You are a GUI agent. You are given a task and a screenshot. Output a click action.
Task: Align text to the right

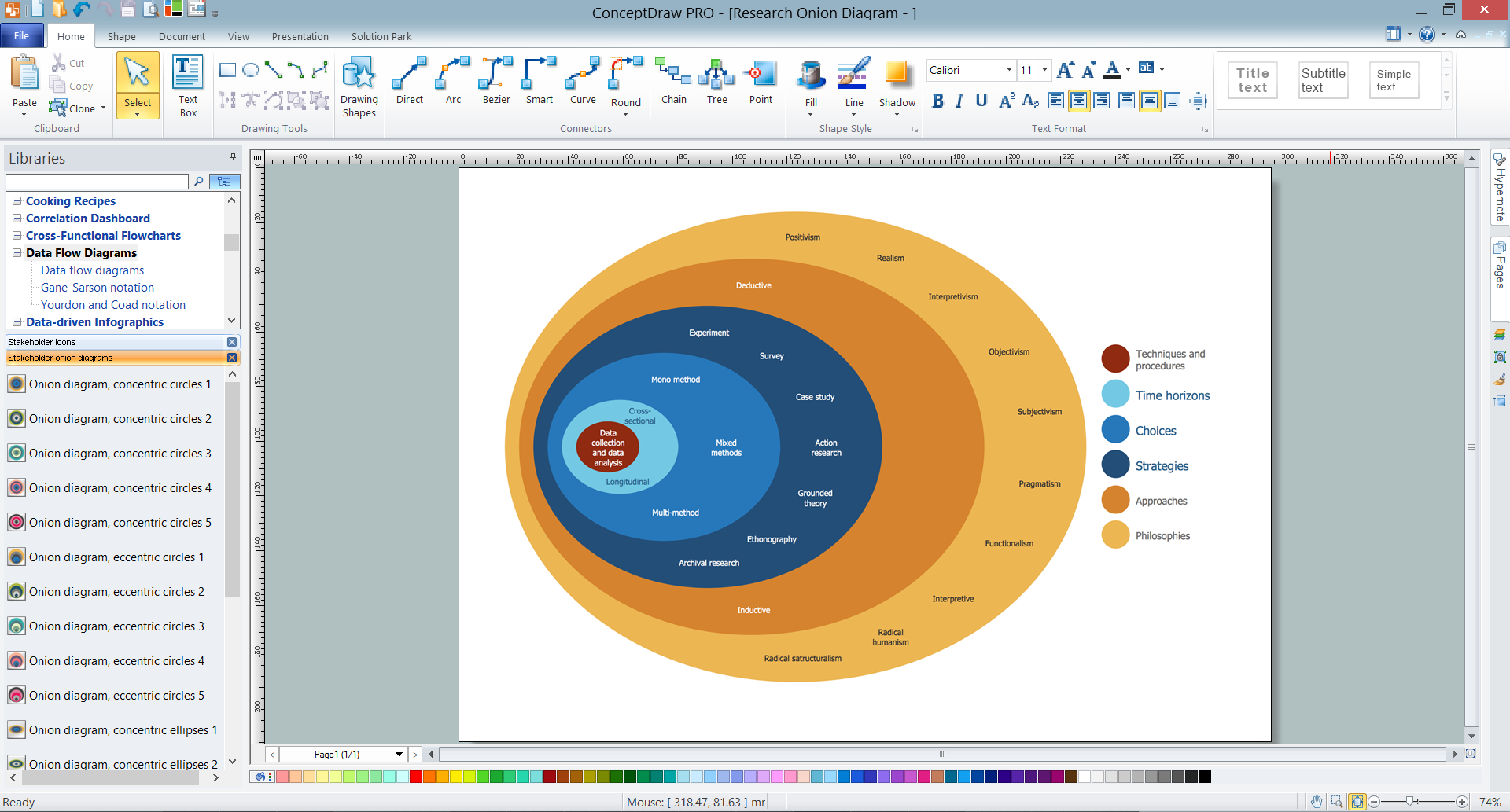1102,101
